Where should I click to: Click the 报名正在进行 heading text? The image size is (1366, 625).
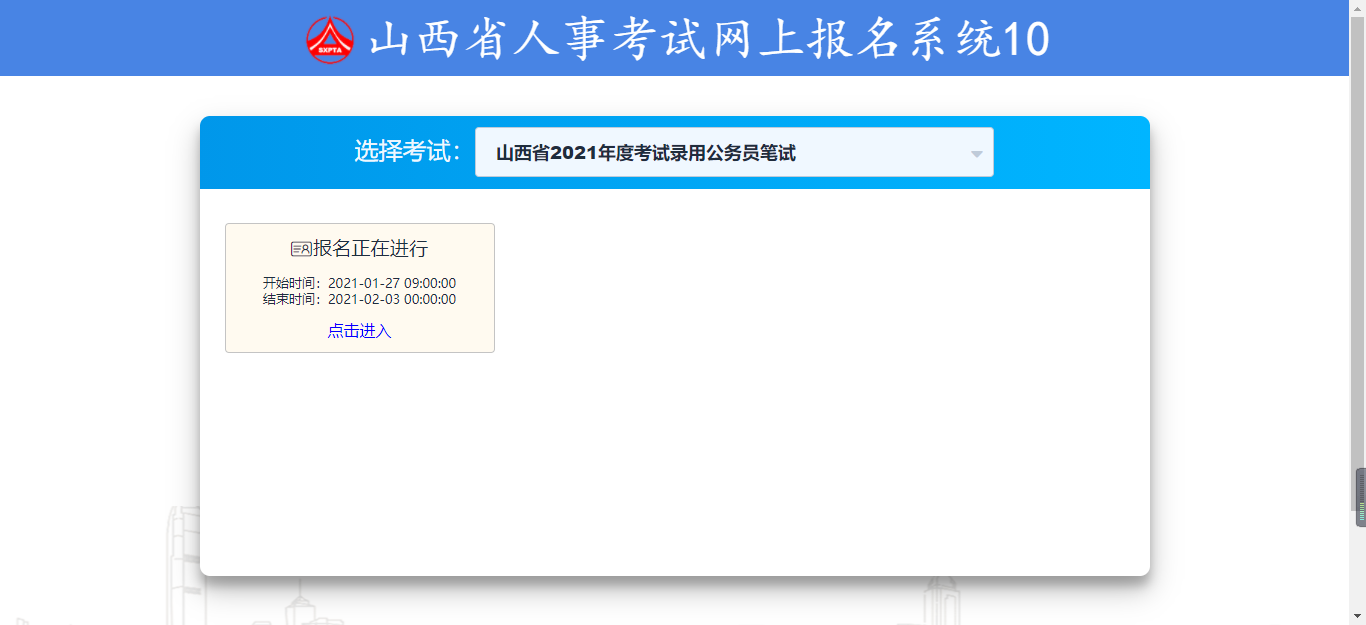click(370, 249)
